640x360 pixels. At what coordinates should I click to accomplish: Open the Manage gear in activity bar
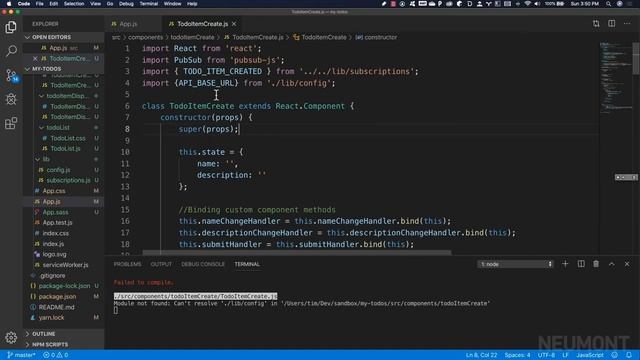pos(11,338)
